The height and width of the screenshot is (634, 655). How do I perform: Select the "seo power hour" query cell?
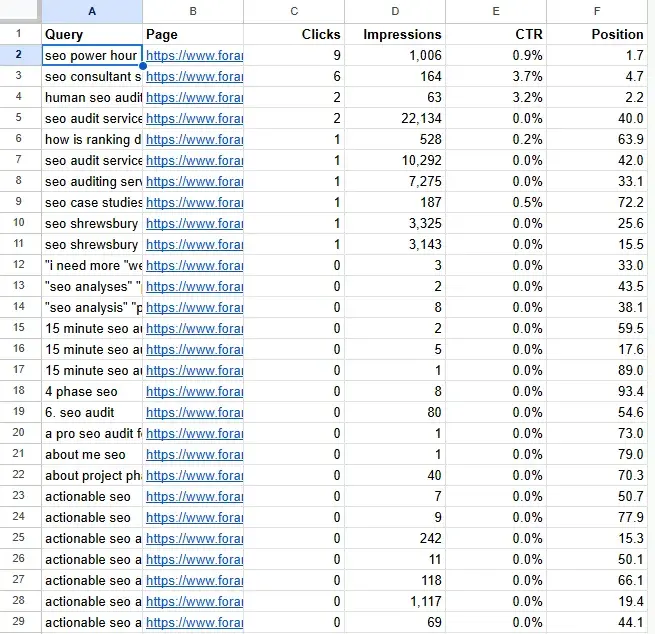(91, 56)
